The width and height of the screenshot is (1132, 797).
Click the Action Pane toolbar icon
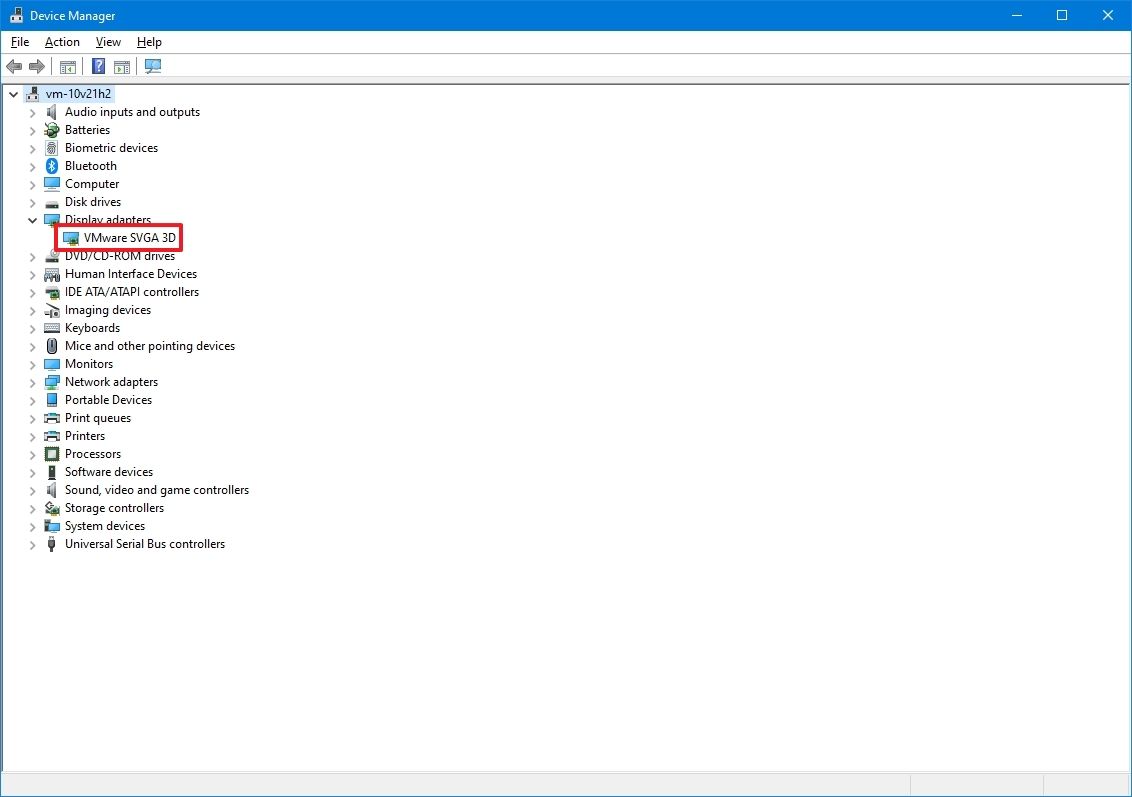point(122,66)
